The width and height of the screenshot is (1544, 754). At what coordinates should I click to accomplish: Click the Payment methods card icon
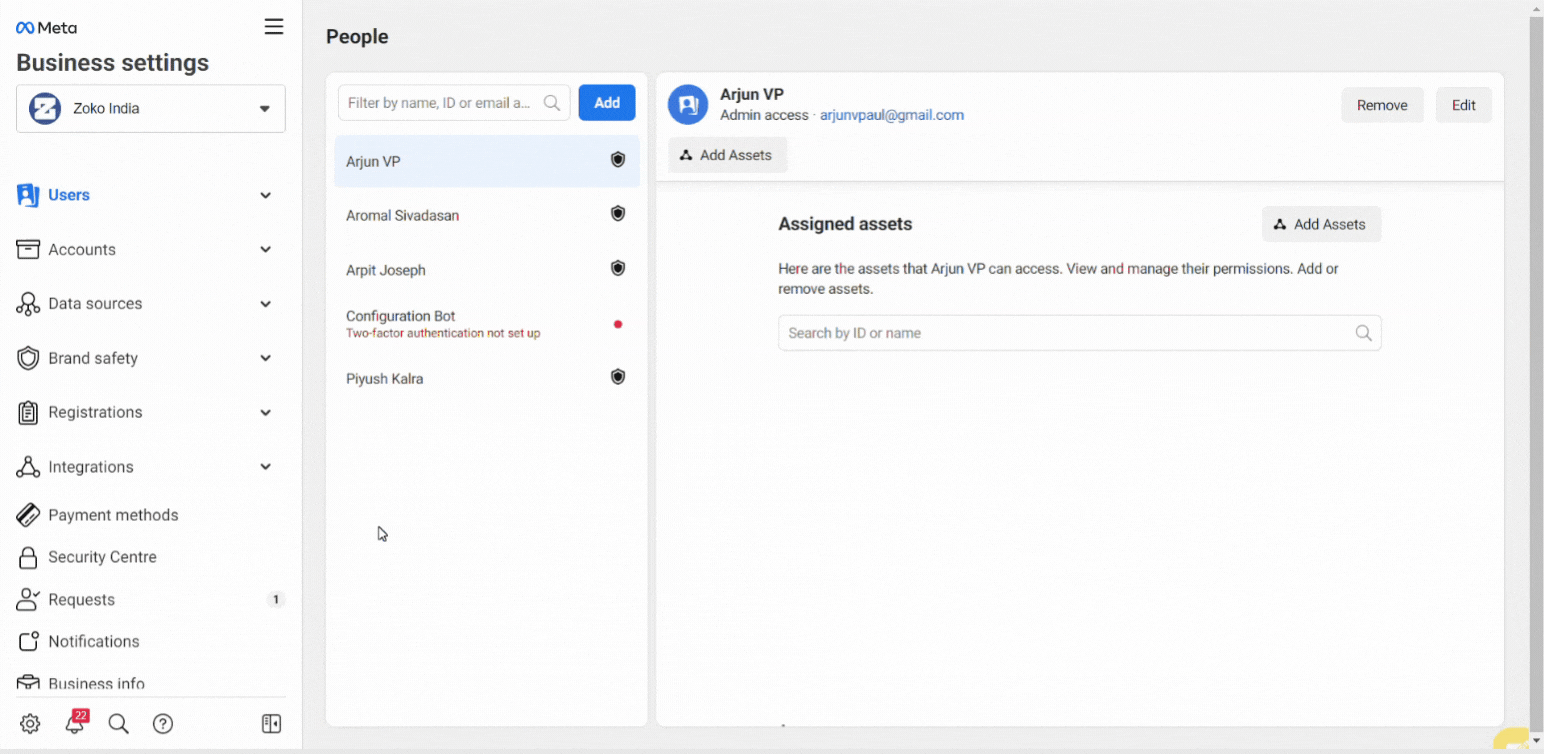pyautogui.click(x=28, y=515)
